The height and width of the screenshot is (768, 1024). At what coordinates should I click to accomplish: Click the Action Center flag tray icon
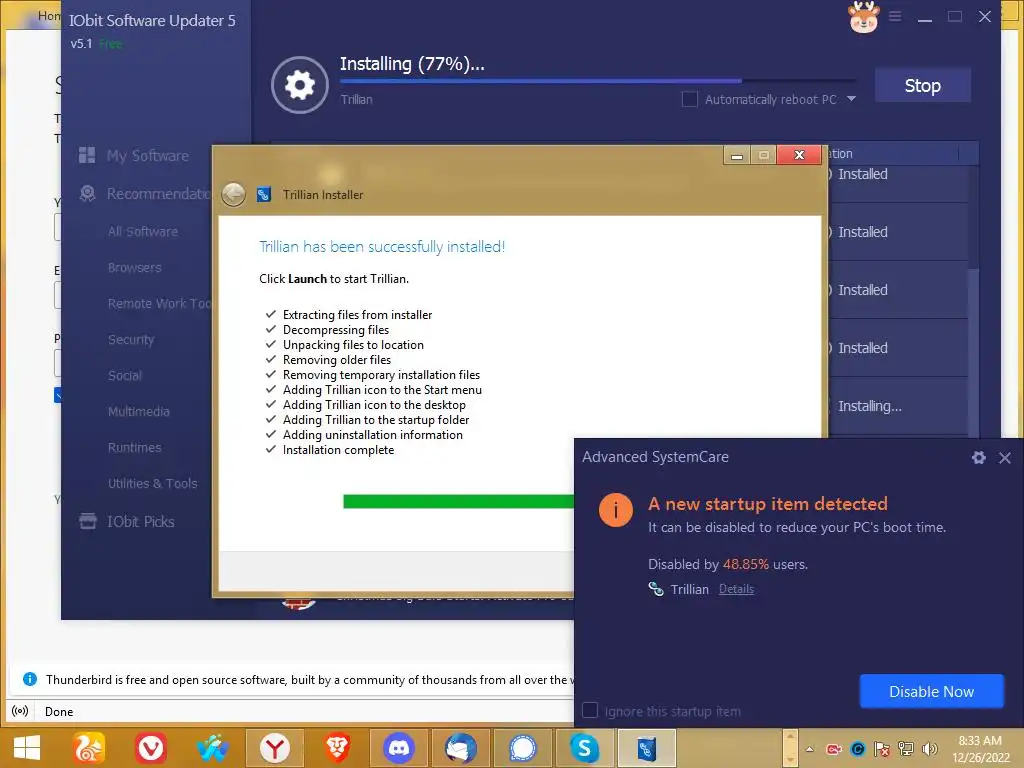tap(882, 749)
